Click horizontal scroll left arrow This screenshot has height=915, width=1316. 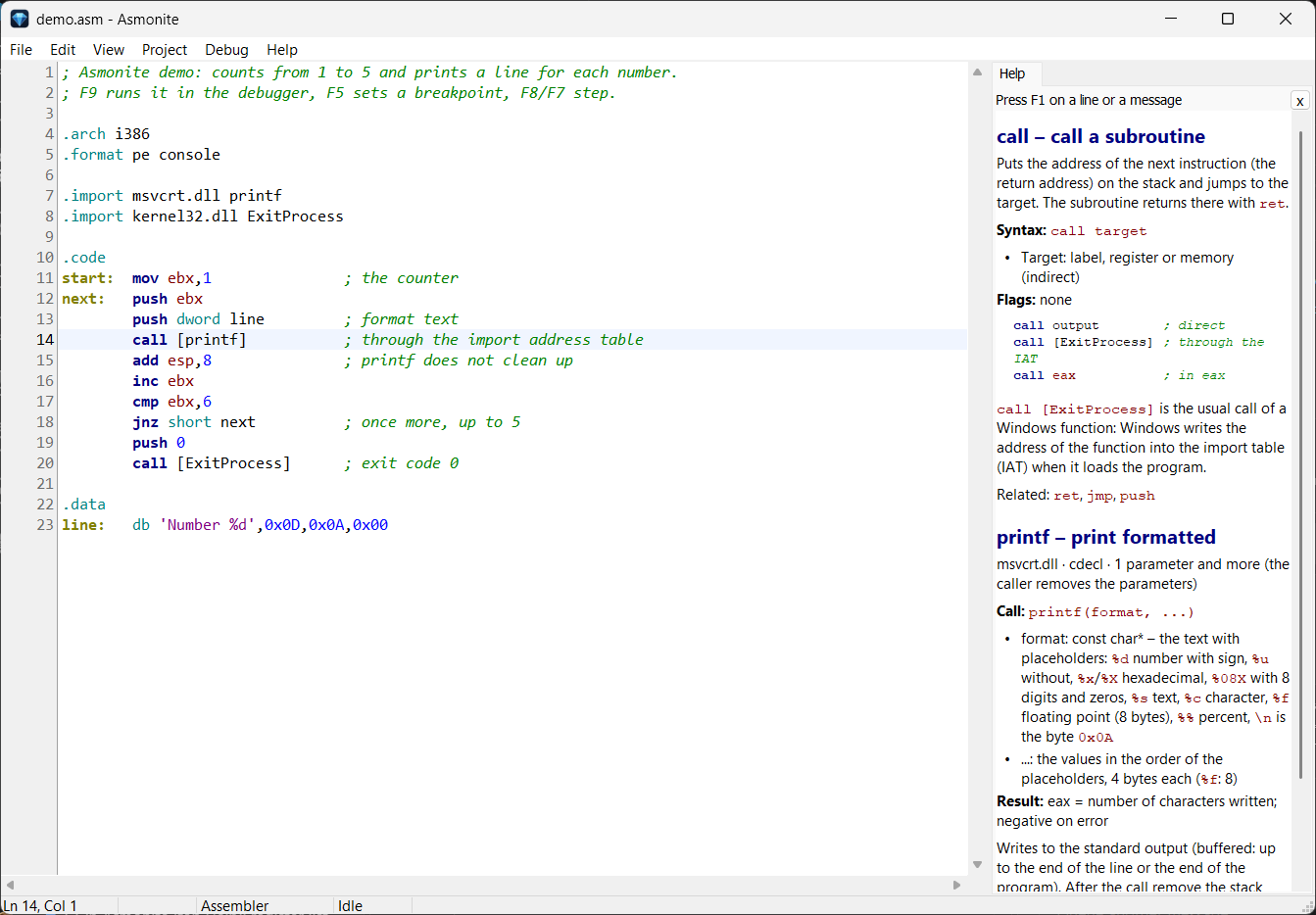coord(10,885)
